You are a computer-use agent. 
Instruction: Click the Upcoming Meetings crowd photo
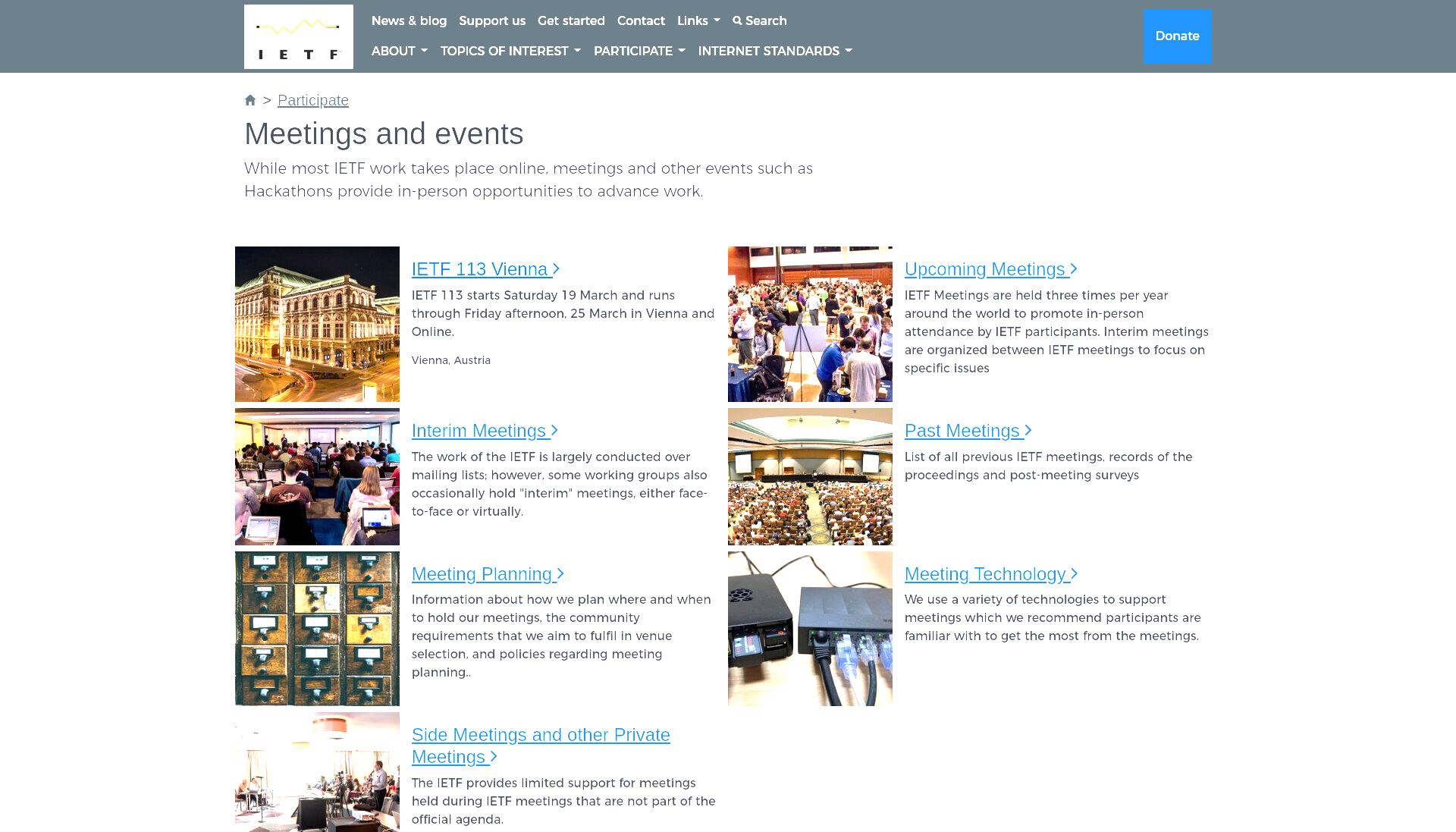tap(810, 324)
